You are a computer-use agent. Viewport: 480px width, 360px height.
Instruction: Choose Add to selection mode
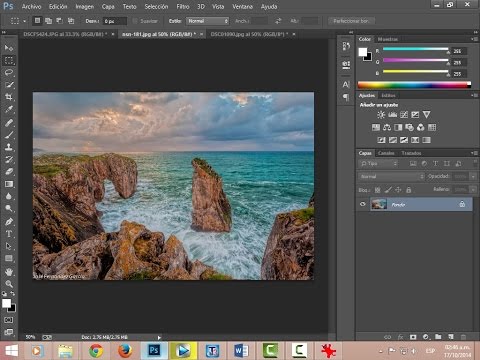point(49,21)
